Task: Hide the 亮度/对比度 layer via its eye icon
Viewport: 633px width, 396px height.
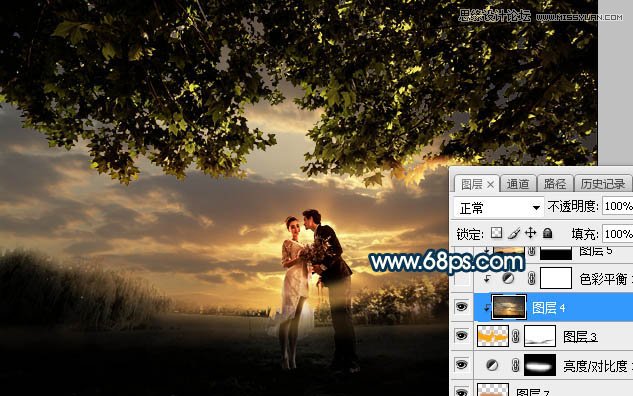Action: (461, 365)
